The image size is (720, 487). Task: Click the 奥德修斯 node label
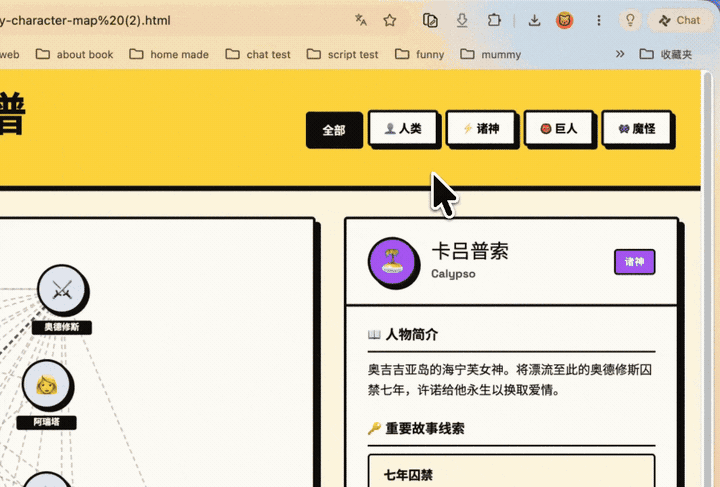pyautogui.click(x=62, y=327)
